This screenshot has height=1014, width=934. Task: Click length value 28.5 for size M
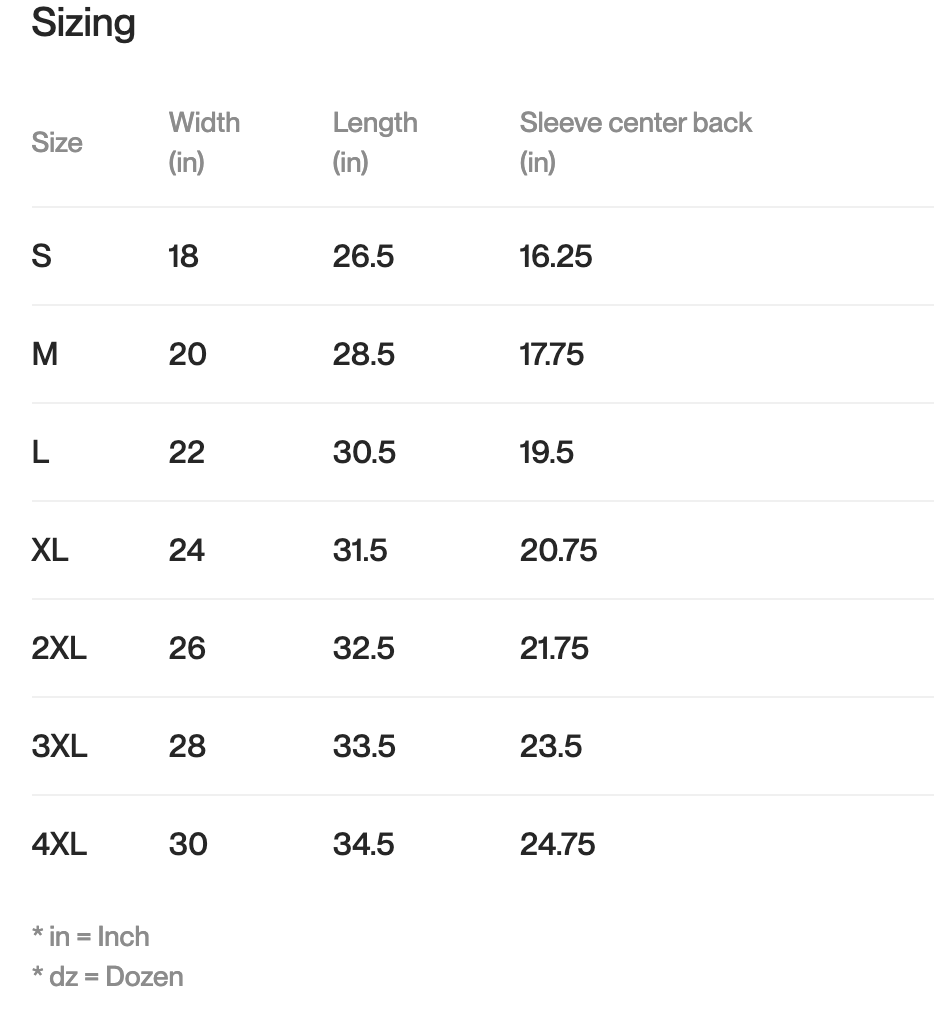(363, 354)
